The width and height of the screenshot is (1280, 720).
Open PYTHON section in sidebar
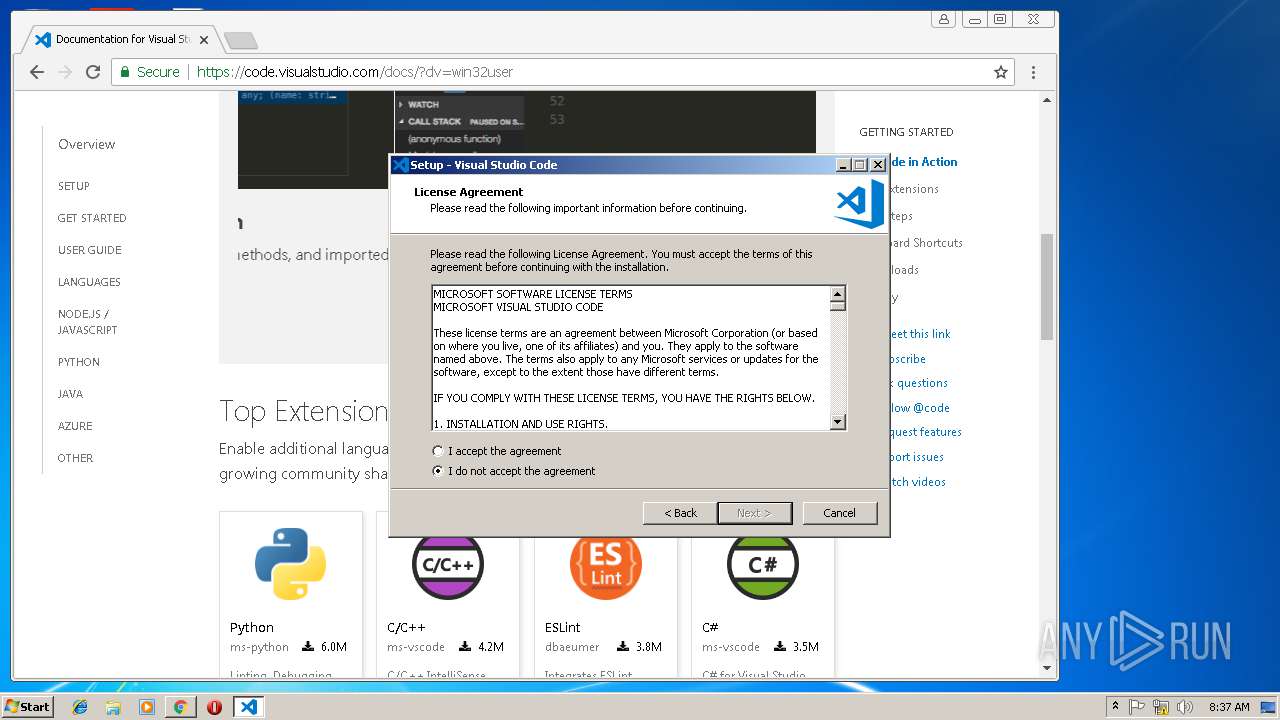click(x=78, y=362)
